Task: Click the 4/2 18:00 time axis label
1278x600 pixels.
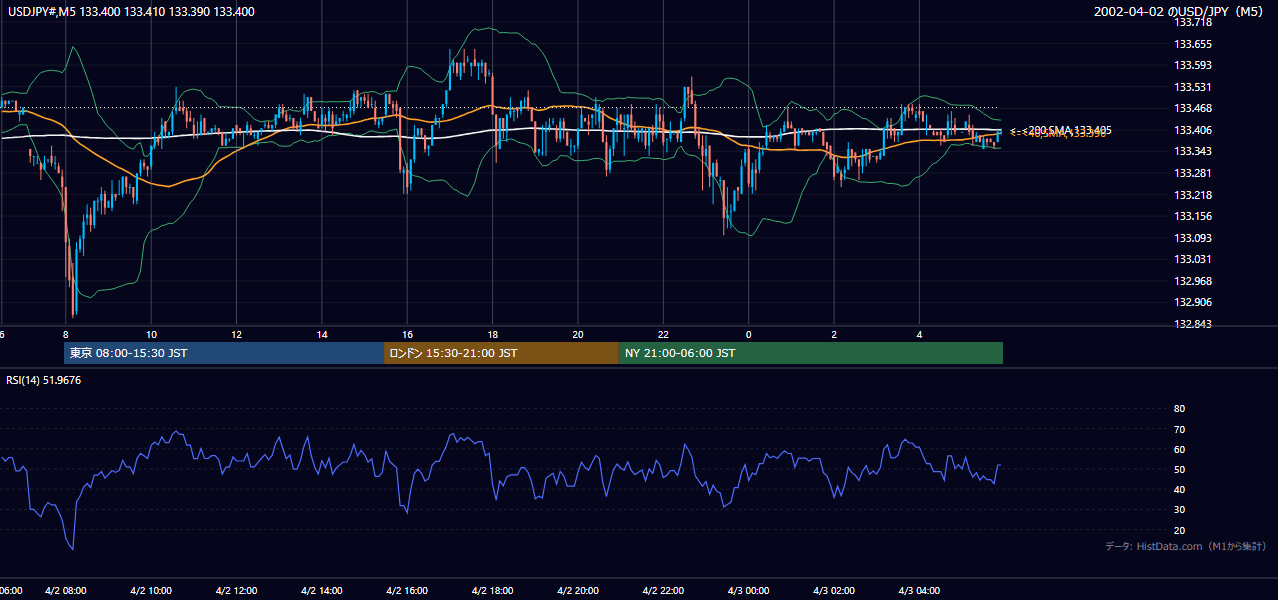Action: tap(492, 590)
